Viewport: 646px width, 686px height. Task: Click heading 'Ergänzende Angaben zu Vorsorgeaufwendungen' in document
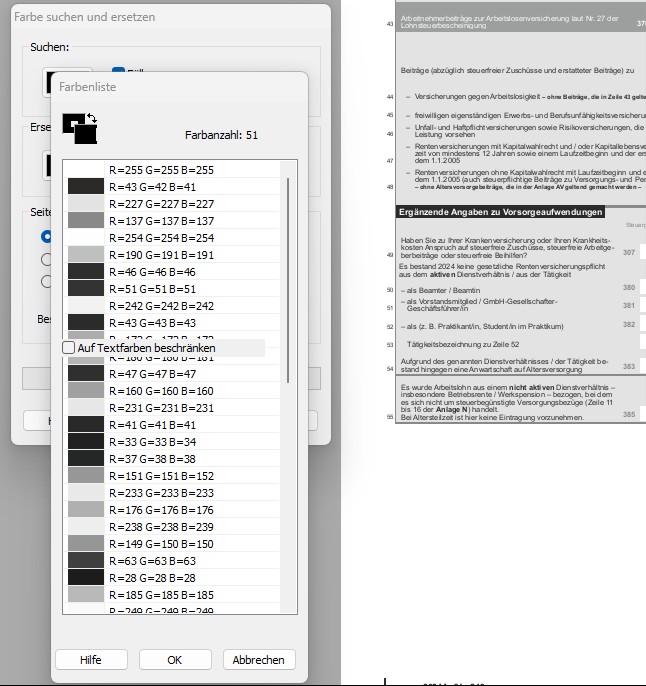(x=500, y=212)
